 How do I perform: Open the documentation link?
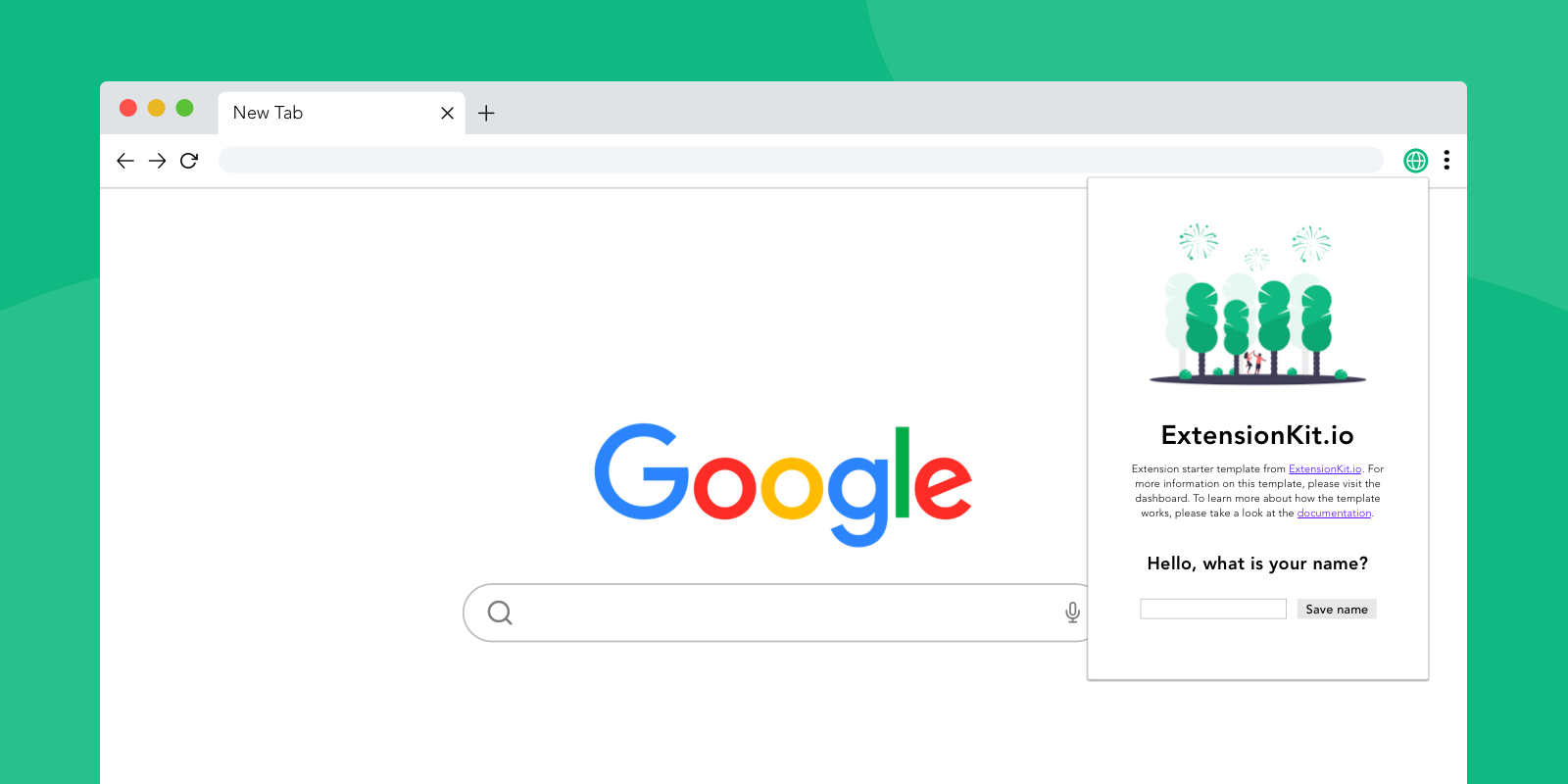[1334, 514]
